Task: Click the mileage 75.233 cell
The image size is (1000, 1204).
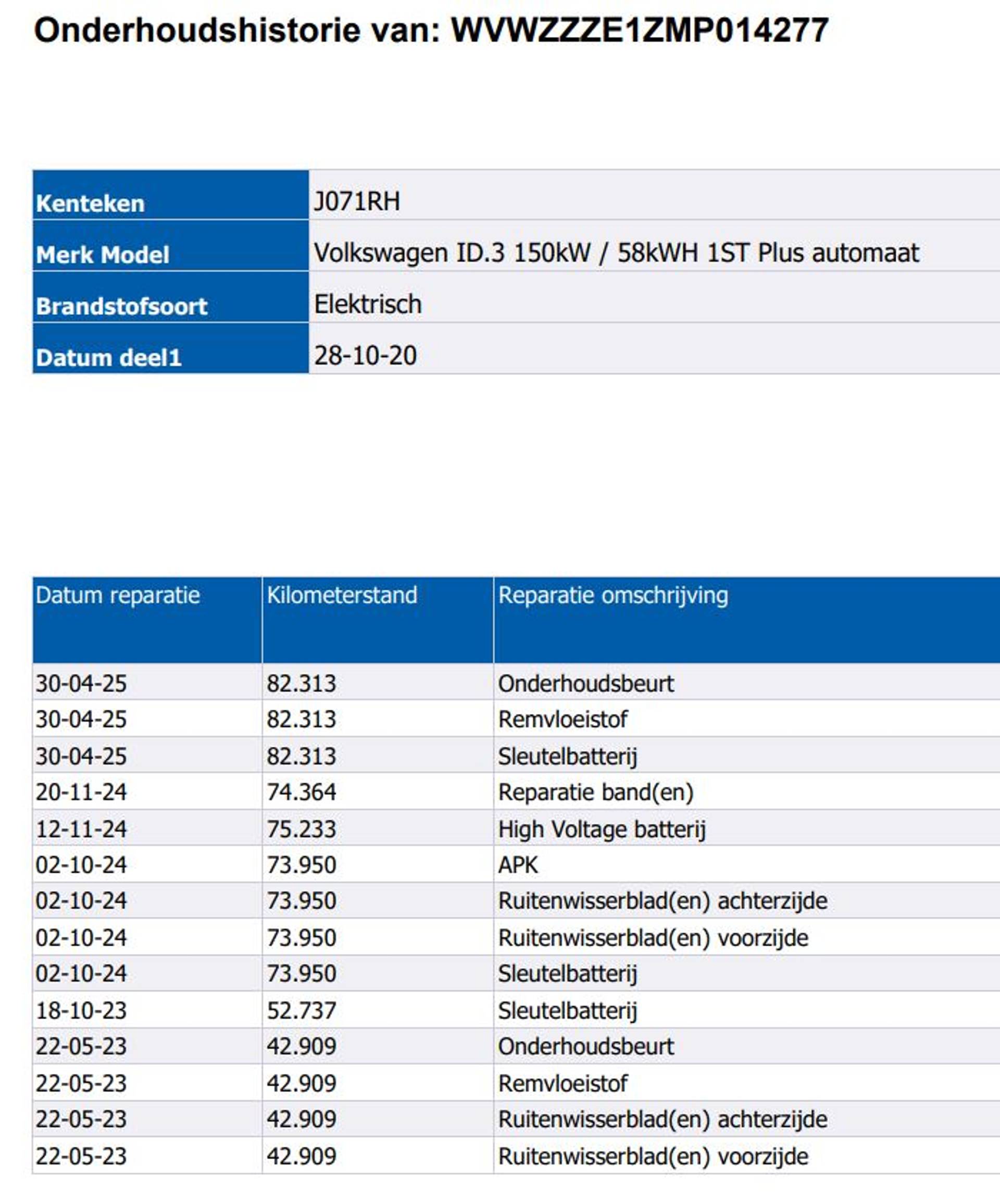Action: pyautogui.click(x=301, y=829)
